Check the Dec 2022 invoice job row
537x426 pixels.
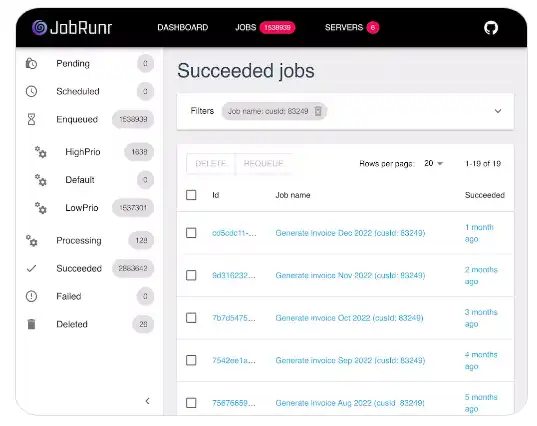point(191,233)
